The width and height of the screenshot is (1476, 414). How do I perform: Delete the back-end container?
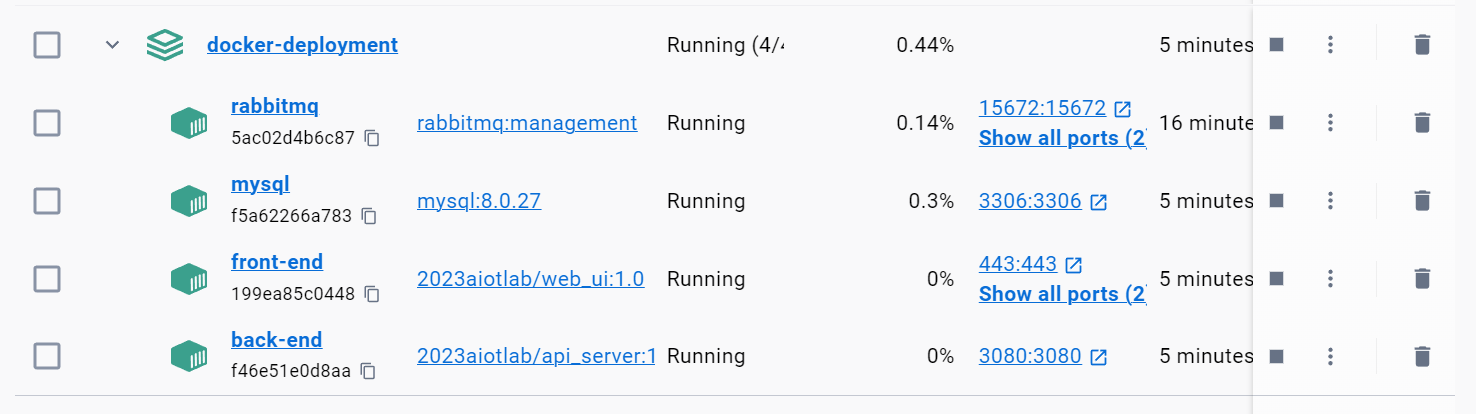1422,356
